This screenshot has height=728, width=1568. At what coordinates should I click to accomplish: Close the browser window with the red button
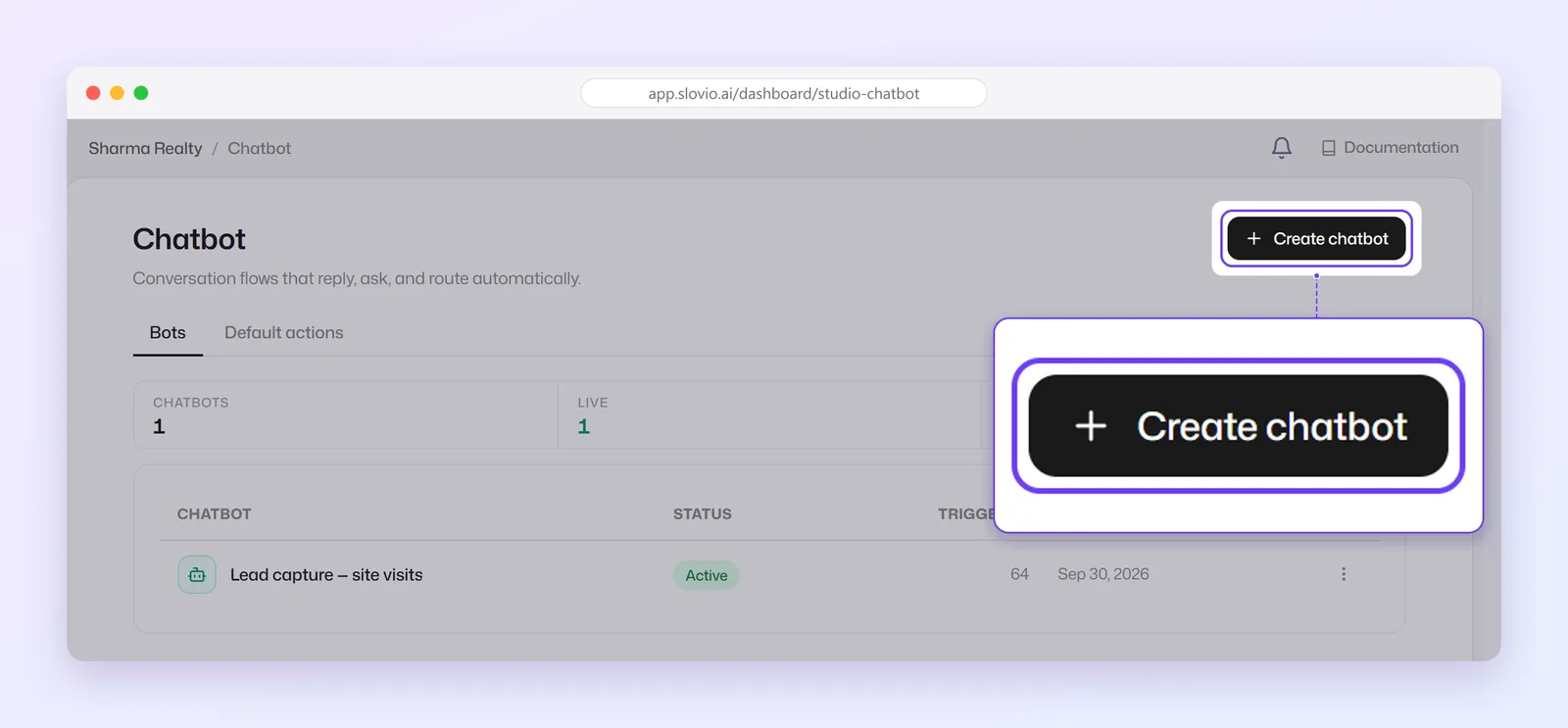93,93
